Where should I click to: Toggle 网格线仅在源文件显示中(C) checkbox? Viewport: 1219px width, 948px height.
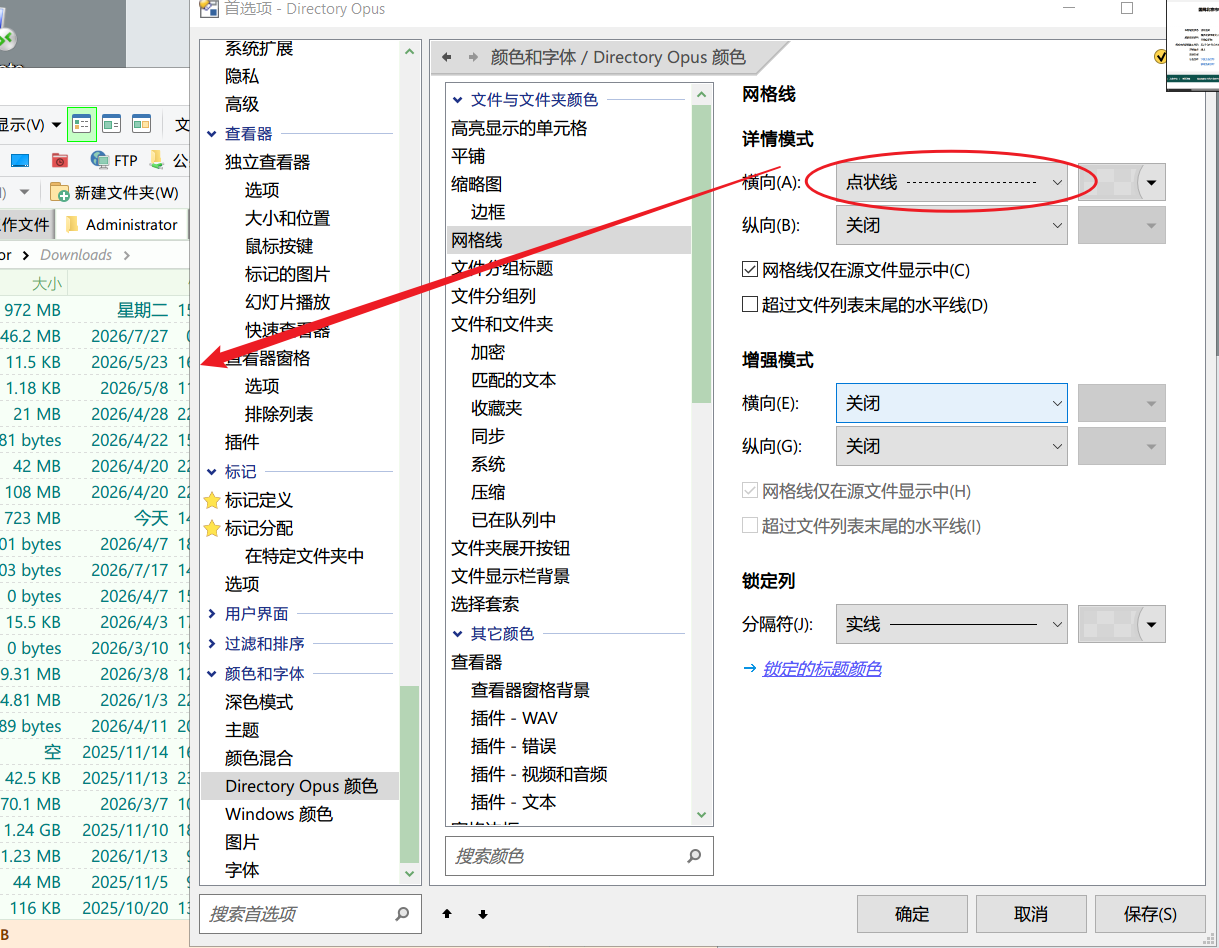750,270
